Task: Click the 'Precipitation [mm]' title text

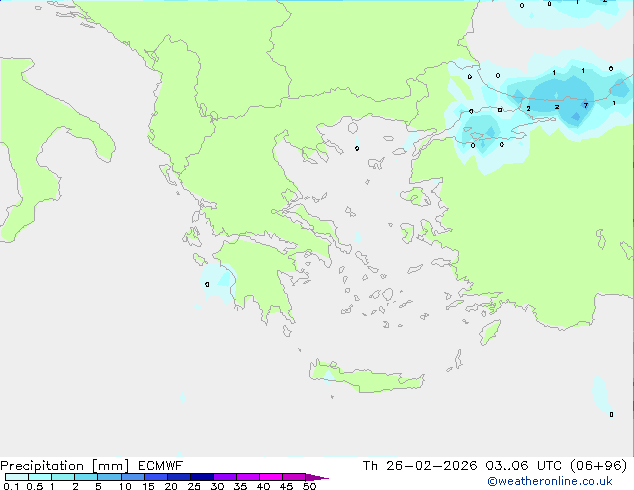Action: [x=64, y=466]
